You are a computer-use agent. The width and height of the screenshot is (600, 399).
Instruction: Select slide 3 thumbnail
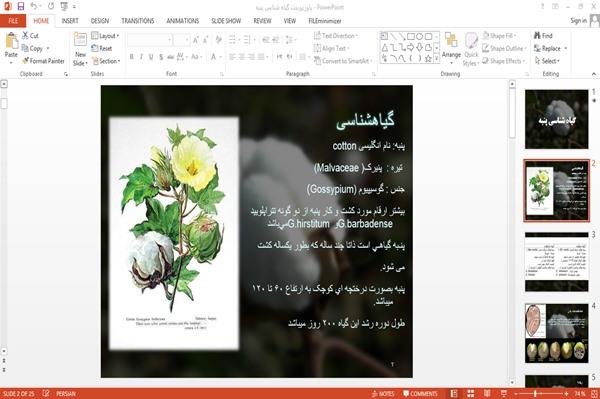tap(556, 262)
